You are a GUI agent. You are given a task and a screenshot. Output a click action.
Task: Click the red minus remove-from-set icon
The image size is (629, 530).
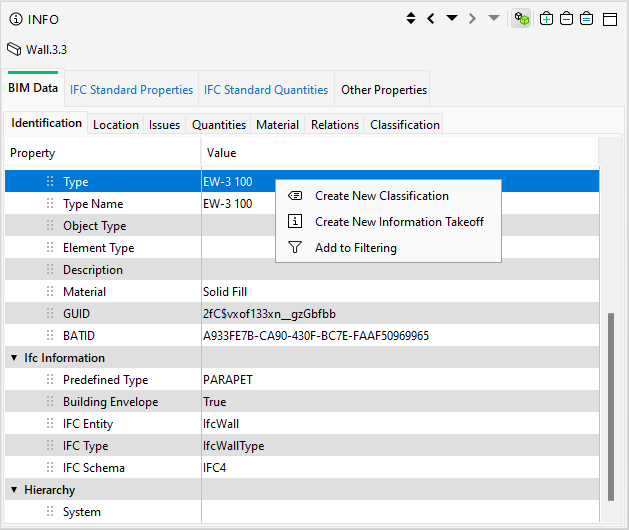[x=566, y=19]
